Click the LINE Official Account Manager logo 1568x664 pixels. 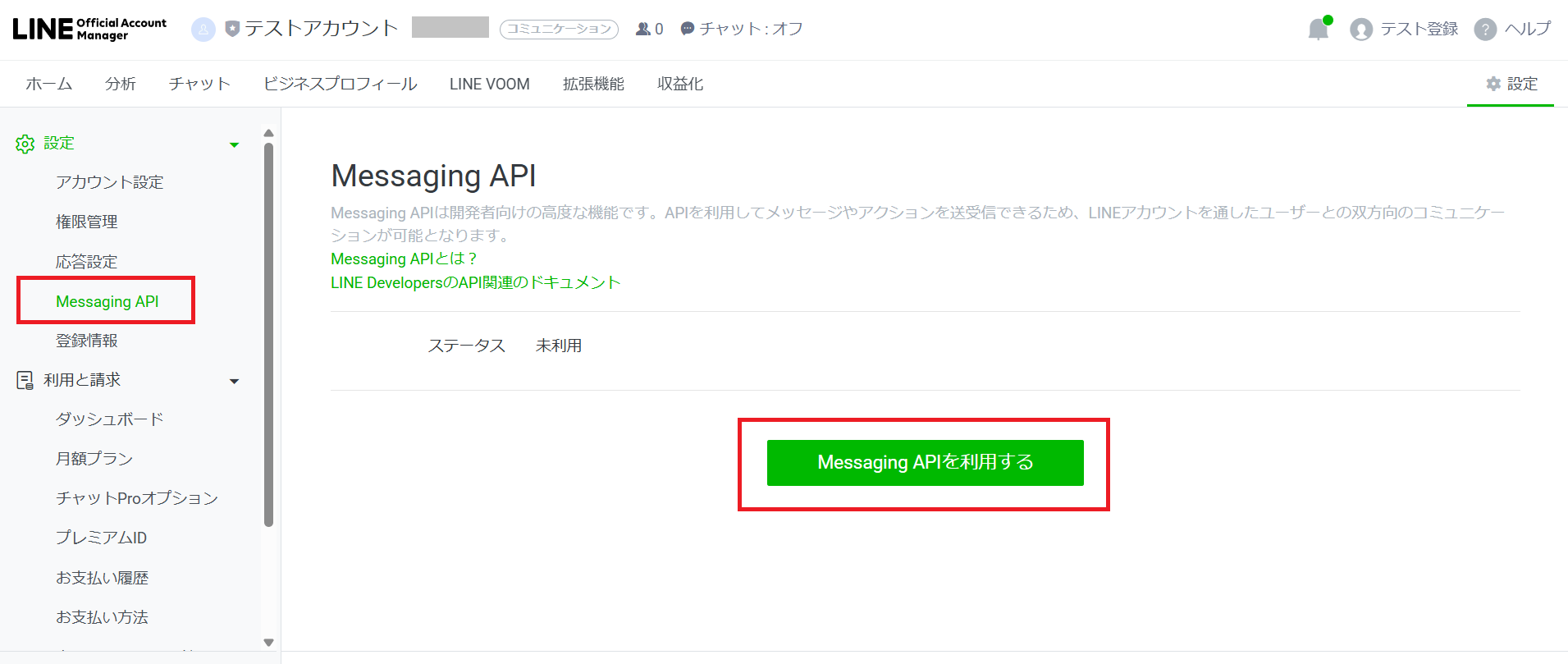(x=89, y=30)
